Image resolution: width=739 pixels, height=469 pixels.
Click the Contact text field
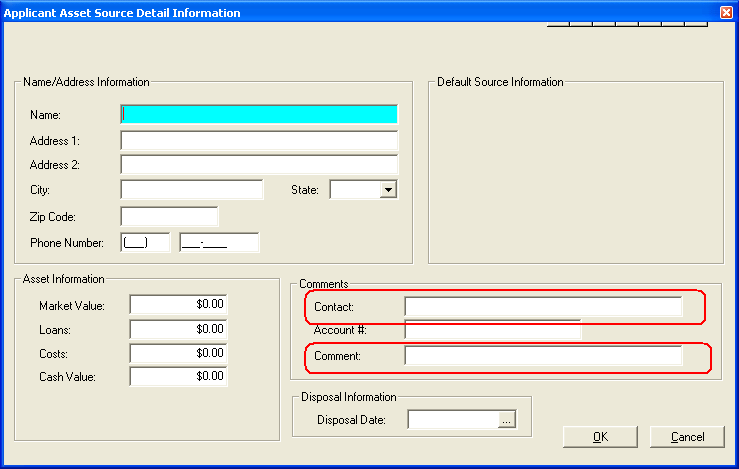coord(543,306)
